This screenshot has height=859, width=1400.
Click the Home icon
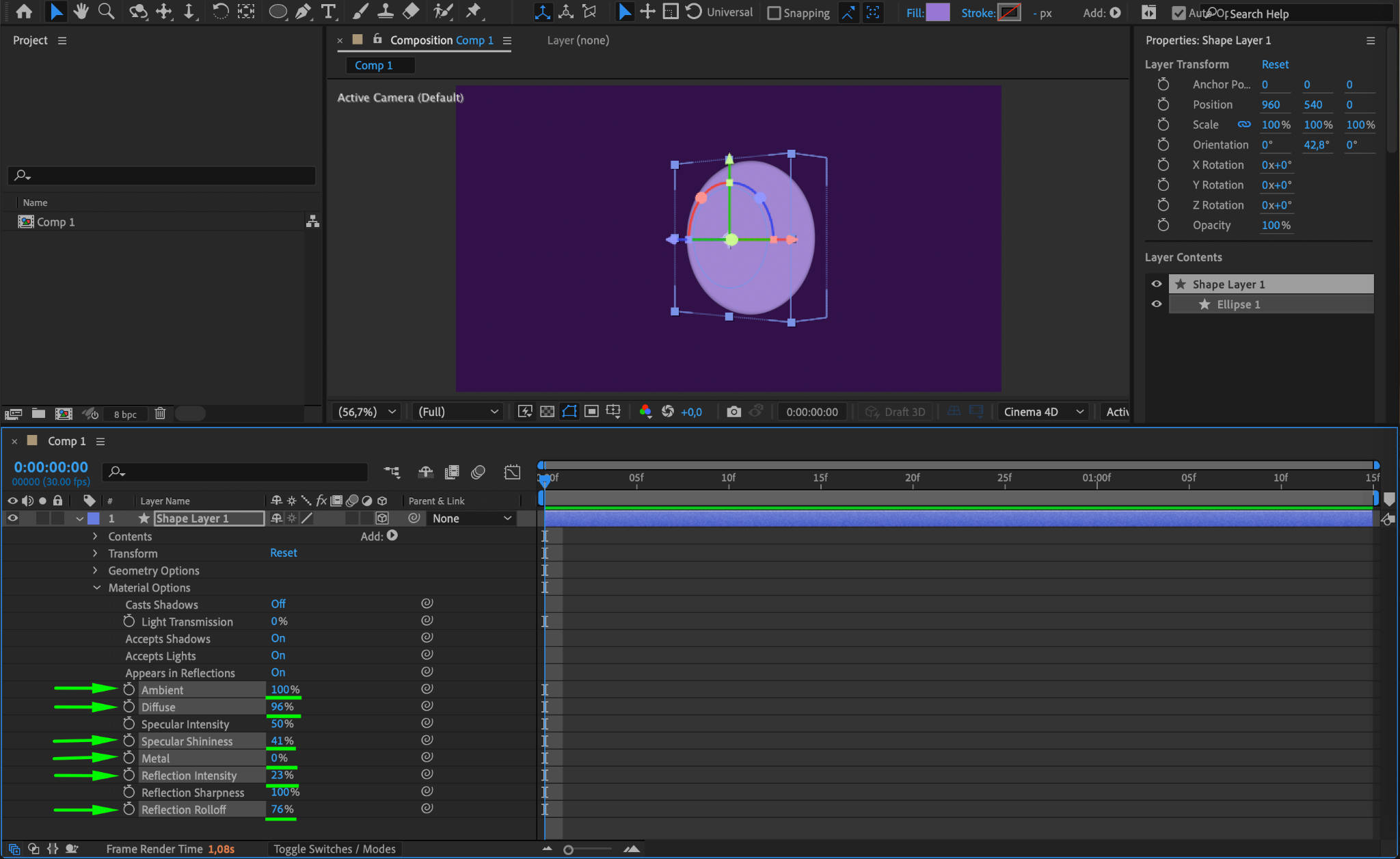24,11
